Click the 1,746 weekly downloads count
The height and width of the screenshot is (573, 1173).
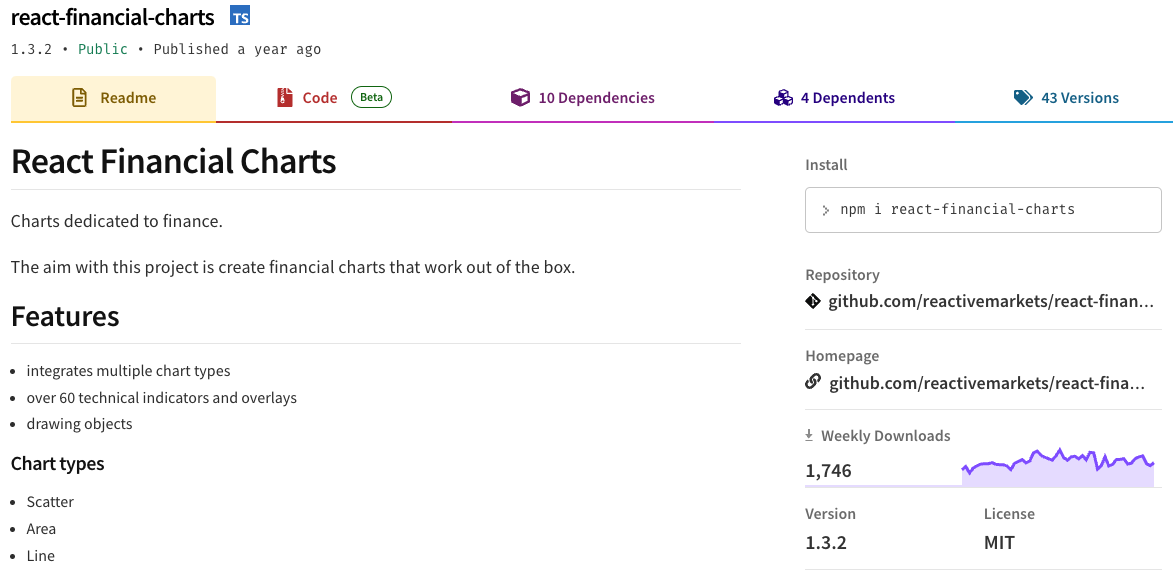coord(828,471)
